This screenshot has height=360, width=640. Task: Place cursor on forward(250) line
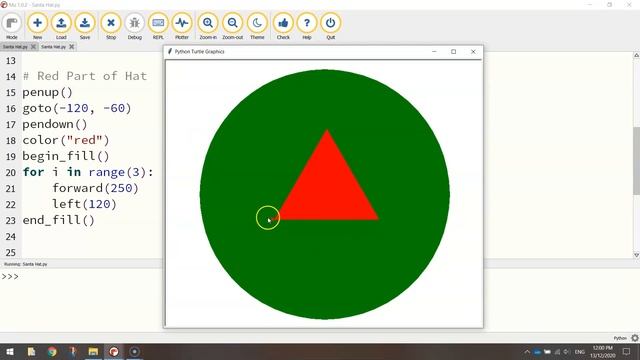(x=96, y=188)
